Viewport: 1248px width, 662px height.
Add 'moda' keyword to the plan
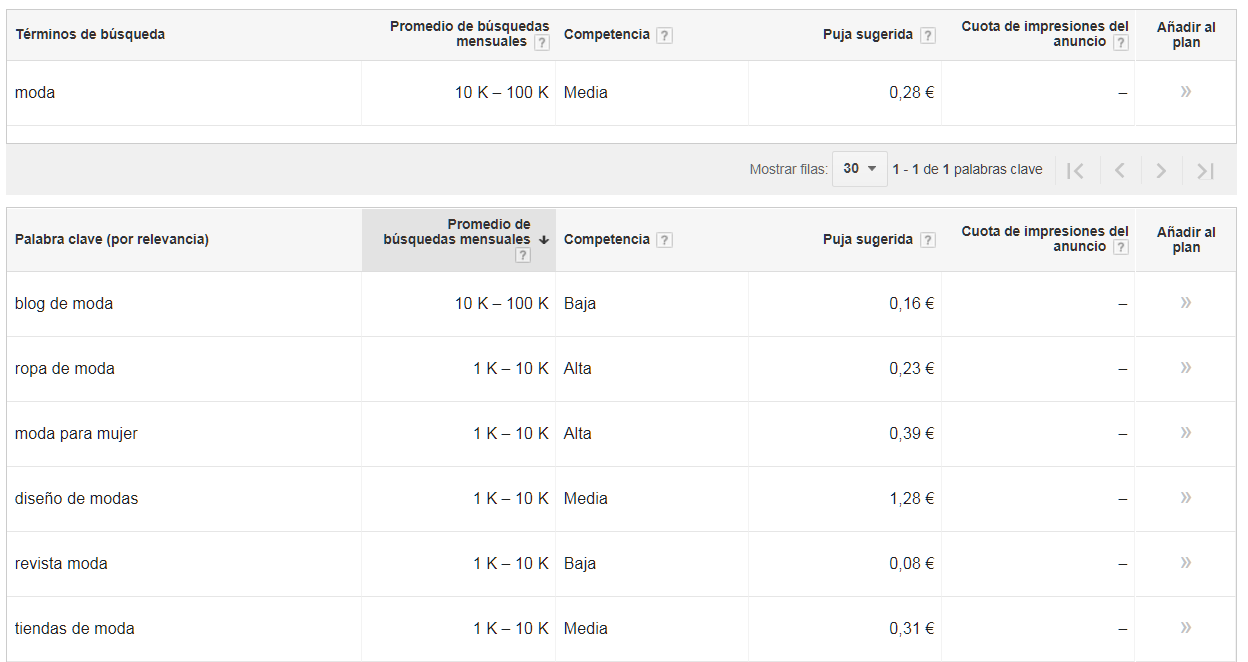point(1185,92)
